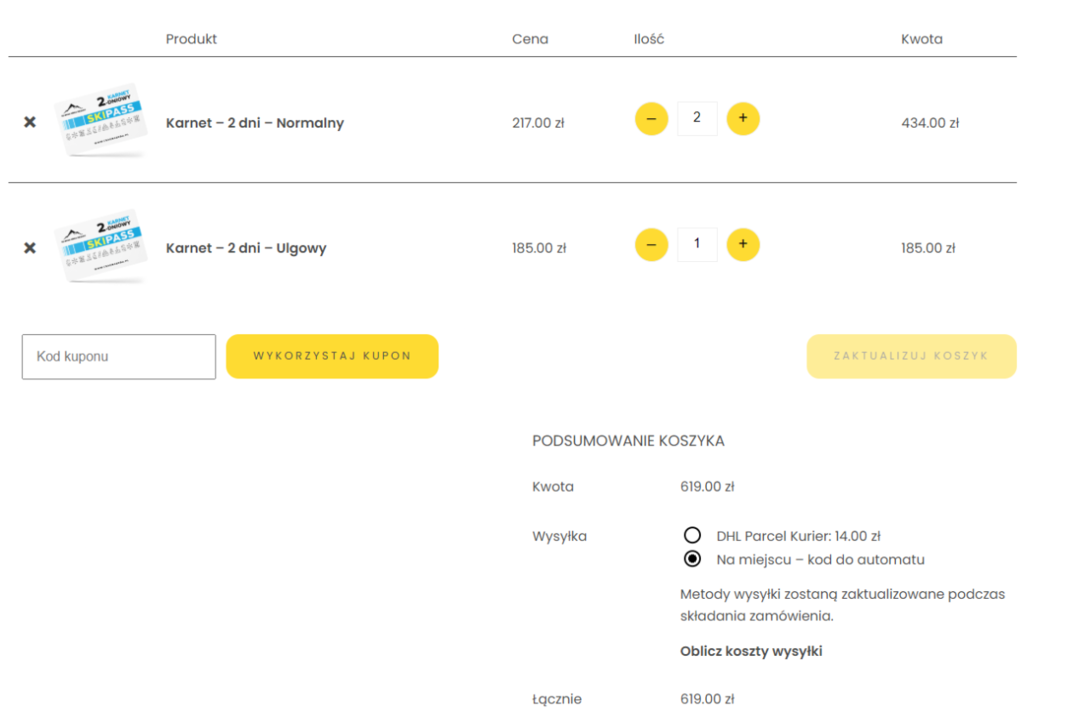Apply coupon with Wykorzystaj Kupon button
Viewport: 1090px width, 723px height.
332,357
